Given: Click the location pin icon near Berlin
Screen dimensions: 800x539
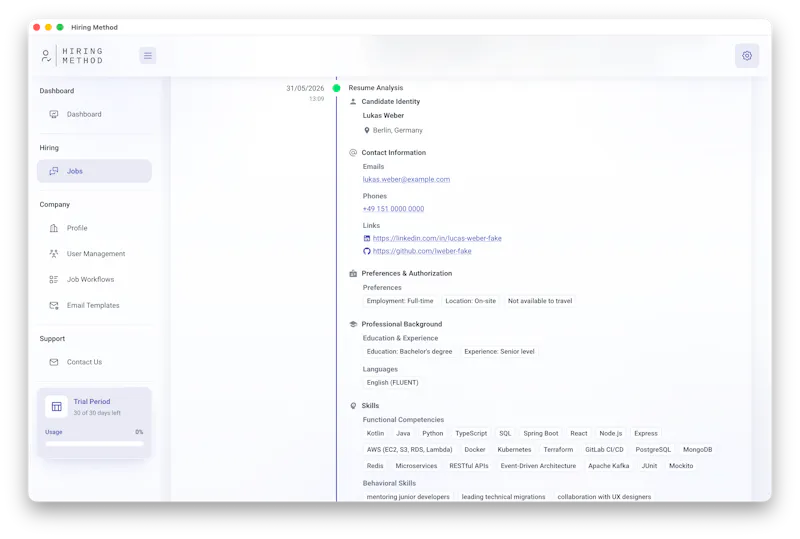Looking at the screenshot, I should coord(366,130).
